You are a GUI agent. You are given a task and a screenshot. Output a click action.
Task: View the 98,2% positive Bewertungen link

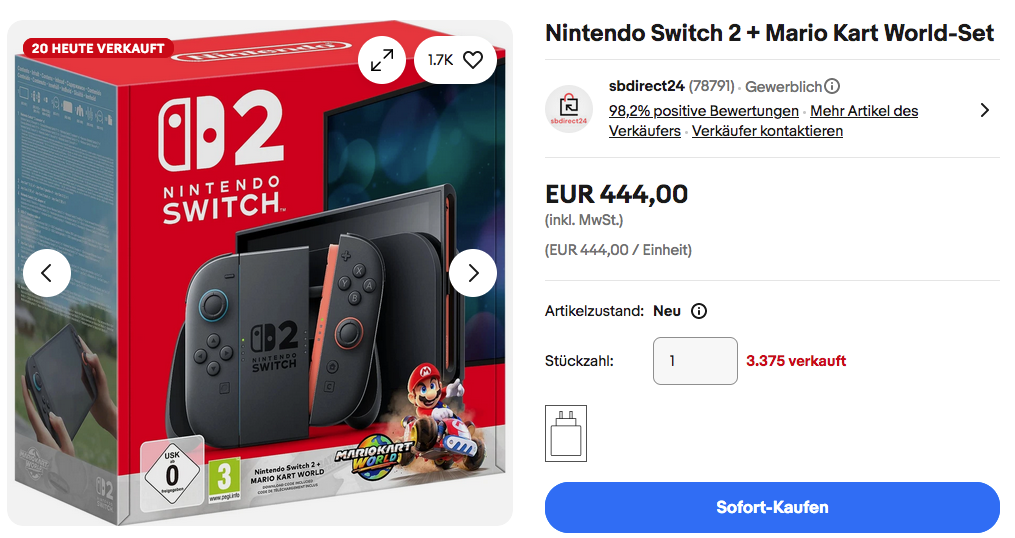(x=703, y=111)
